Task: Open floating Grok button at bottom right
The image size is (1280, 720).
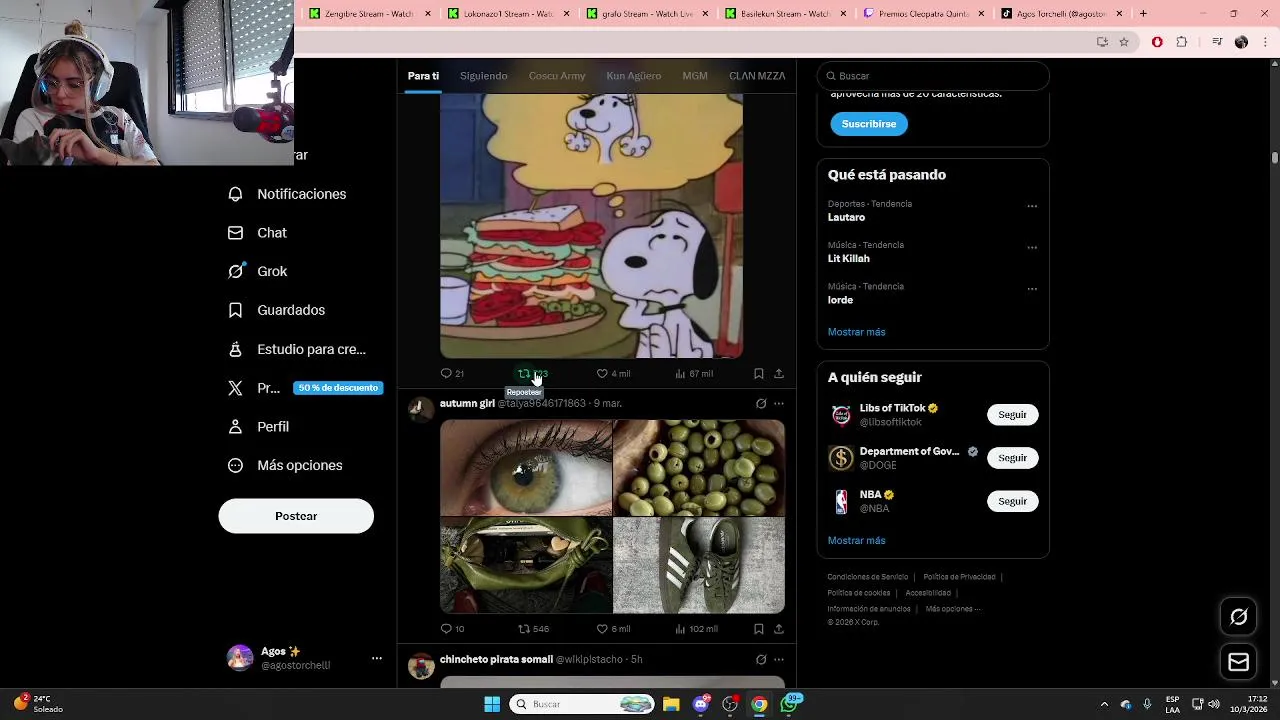Action: (1238, 617)
